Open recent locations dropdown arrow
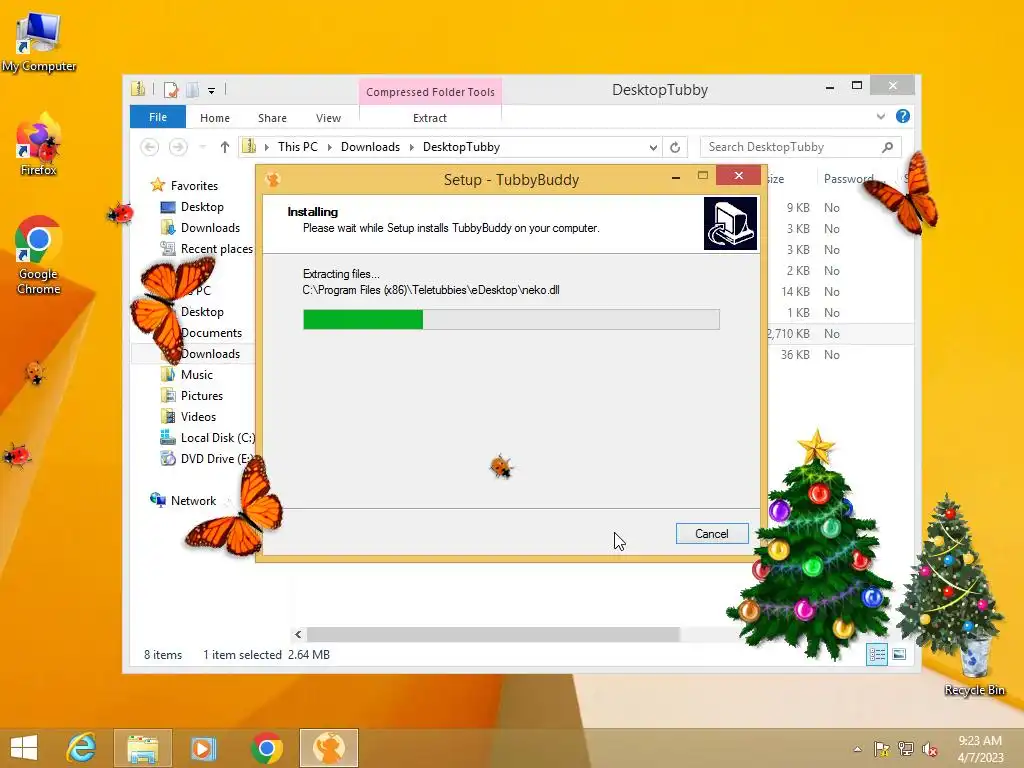This screenshot has height=768, width=1024. pos(202,147)
